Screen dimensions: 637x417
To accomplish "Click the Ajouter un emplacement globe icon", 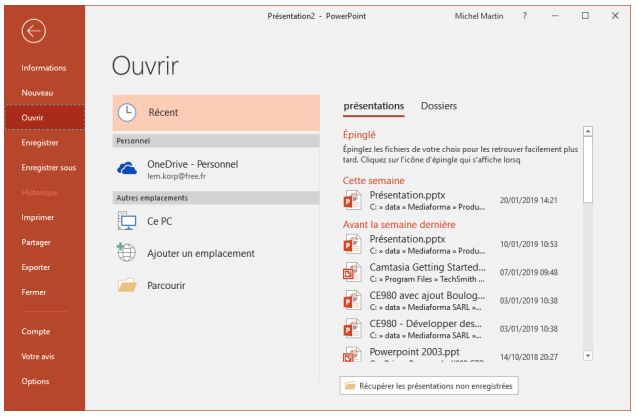I will pyautogui.click(x=126, y=254).
